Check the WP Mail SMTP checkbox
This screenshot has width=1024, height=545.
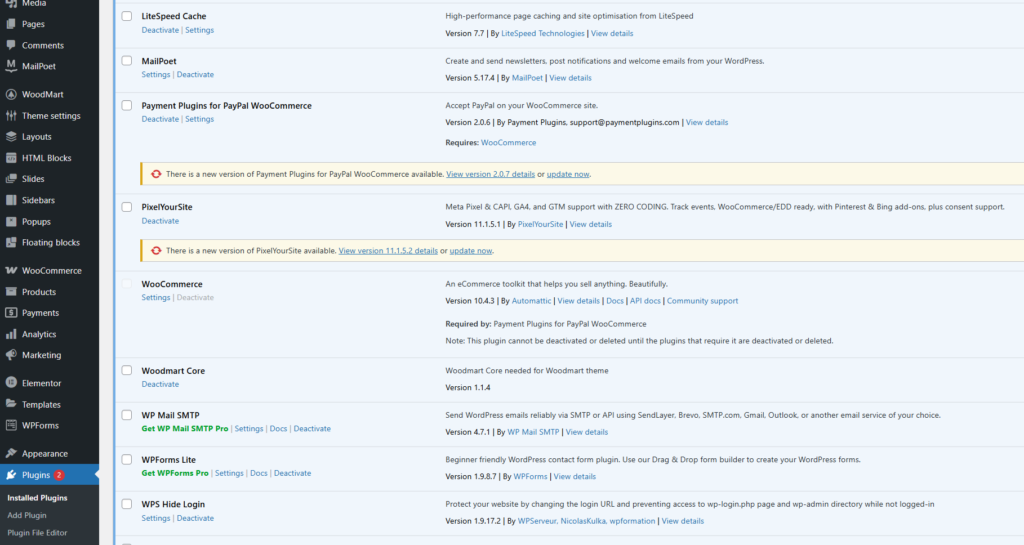tap(127, 414)
